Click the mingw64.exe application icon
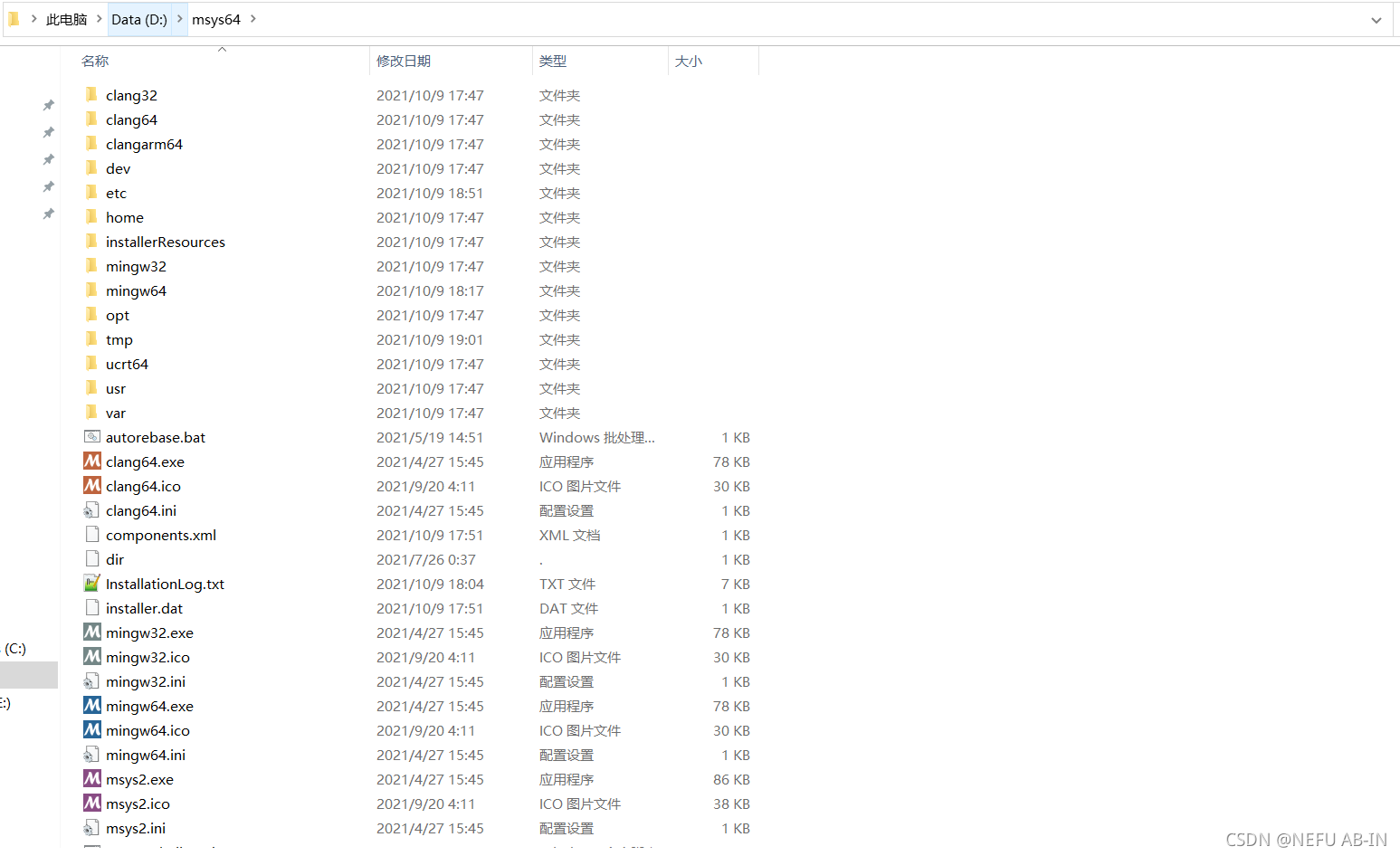Viewport: 1400px width, 856px height. click(x=92, y=706)
